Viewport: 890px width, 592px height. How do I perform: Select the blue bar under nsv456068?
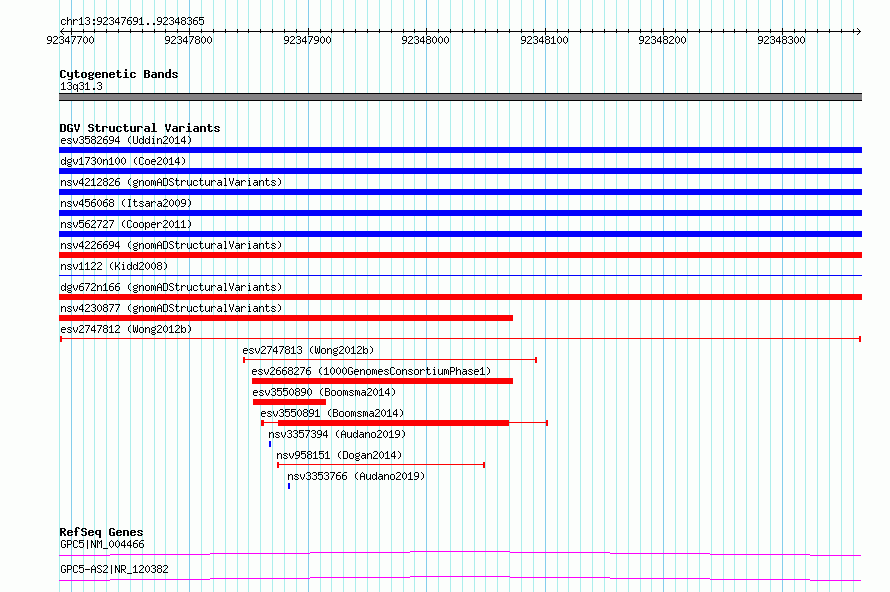460,213
